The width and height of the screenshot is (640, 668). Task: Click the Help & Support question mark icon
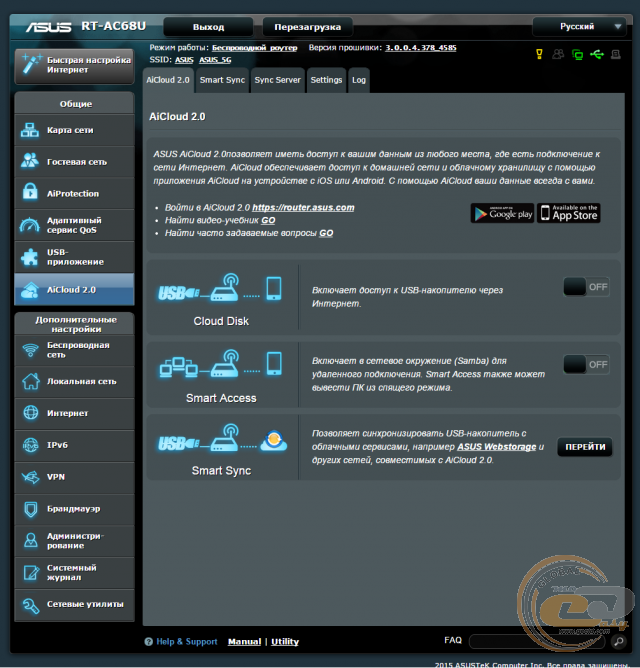click(x=148, y=642)
